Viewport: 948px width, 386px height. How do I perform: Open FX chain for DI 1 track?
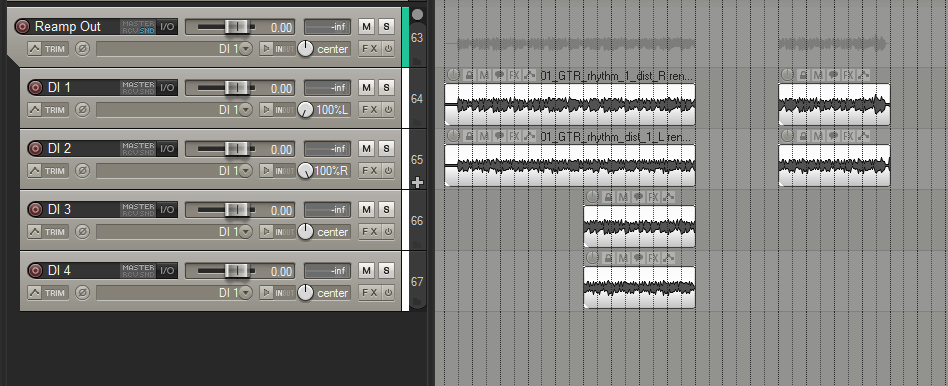[369, 110]
